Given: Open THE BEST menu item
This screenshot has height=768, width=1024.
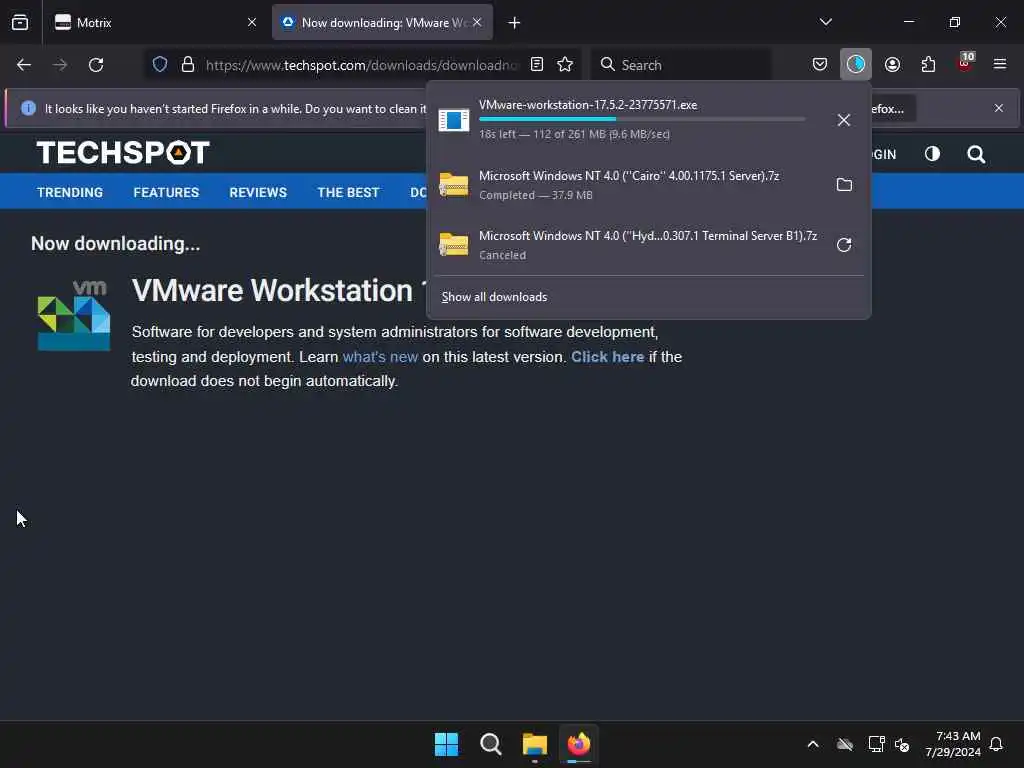Looking at the screenshot, I should 348,193.
